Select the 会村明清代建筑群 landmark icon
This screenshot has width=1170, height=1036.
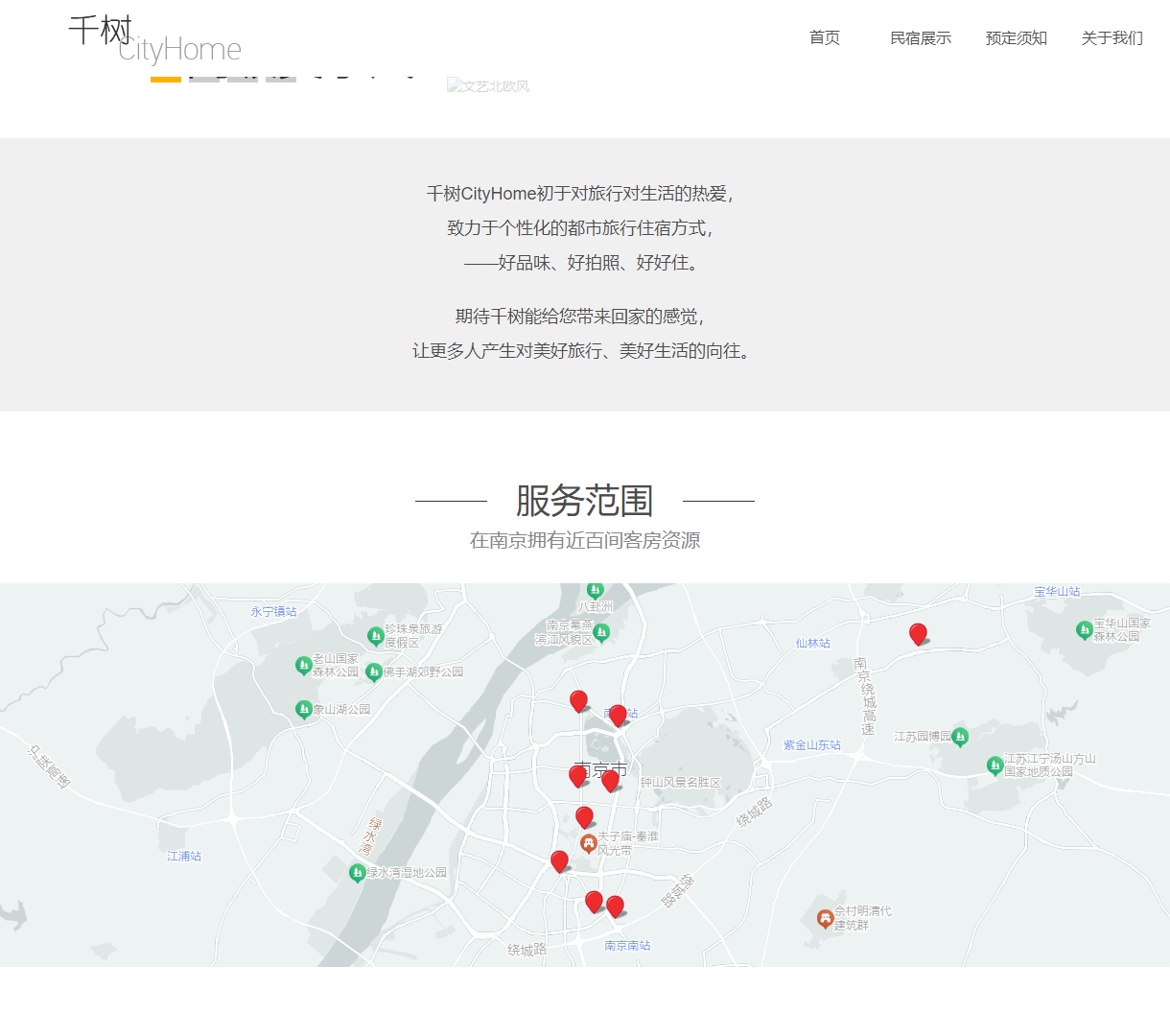pos(825,918)
